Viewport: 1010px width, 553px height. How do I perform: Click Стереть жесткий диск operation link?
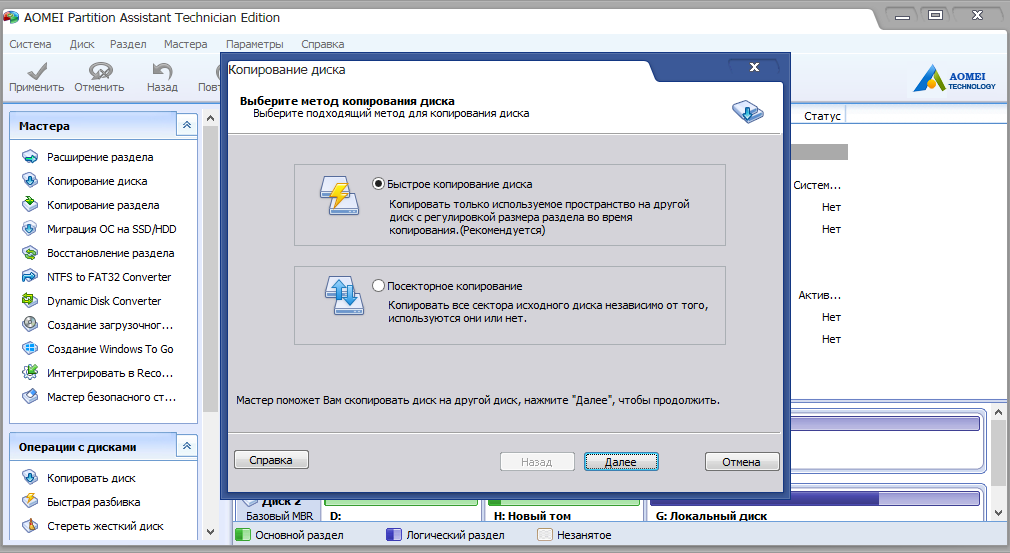coord(105,526)
